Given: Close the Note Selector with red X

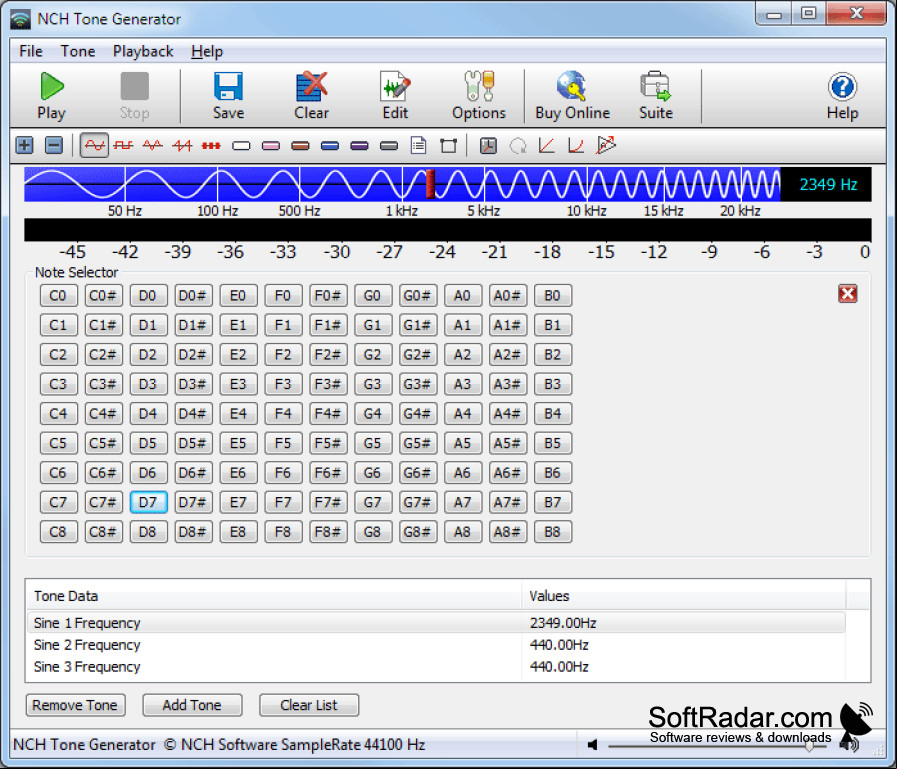Looking at the screenshot, I should tap(847, 294).
